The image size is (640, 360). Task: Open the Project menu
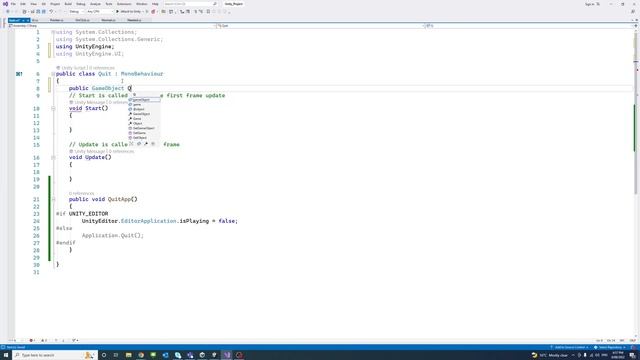[x=55, y=4]
